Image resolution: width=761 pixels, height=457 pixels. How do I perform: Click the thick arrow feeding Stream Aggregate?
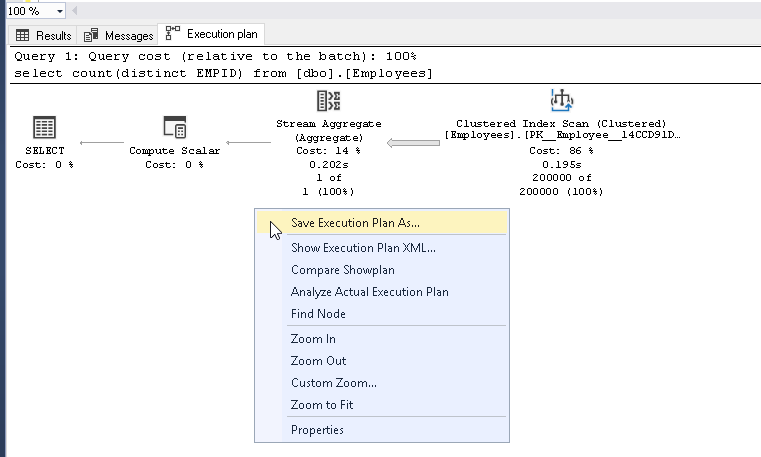point(413,145)
